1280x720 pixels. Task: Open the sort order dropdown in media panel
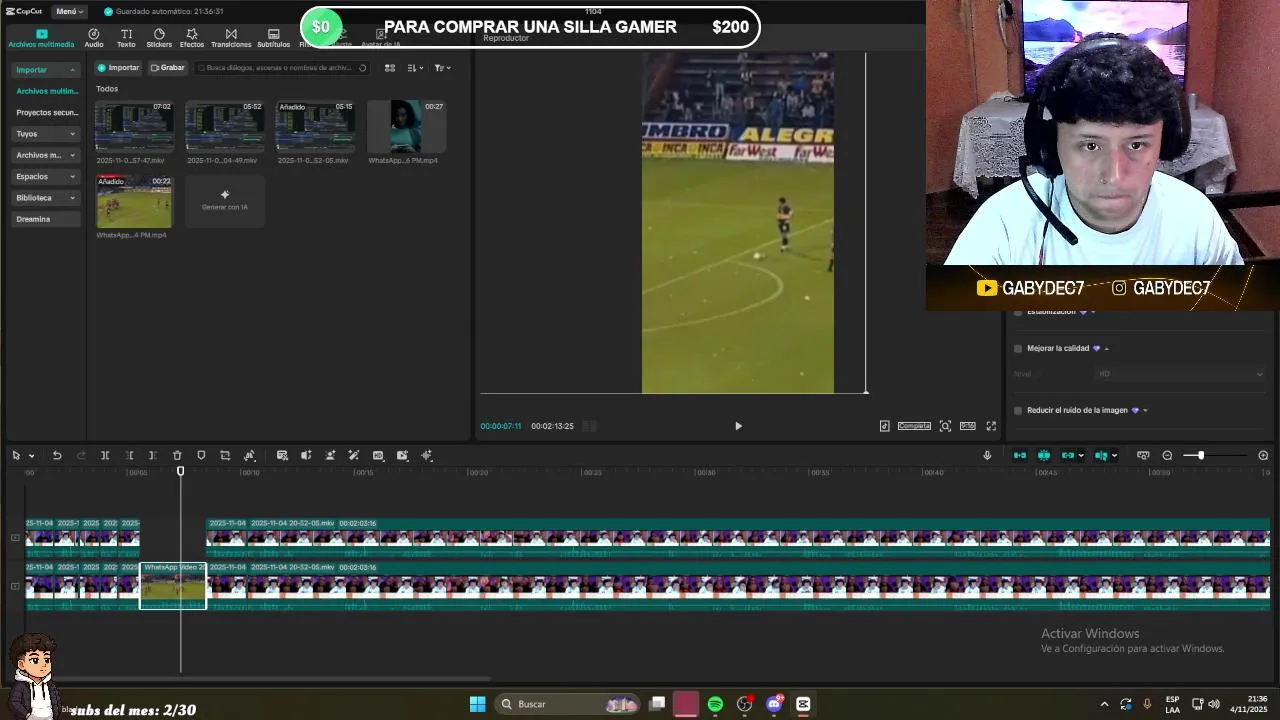pyautogui.click(x=415, y=68)
